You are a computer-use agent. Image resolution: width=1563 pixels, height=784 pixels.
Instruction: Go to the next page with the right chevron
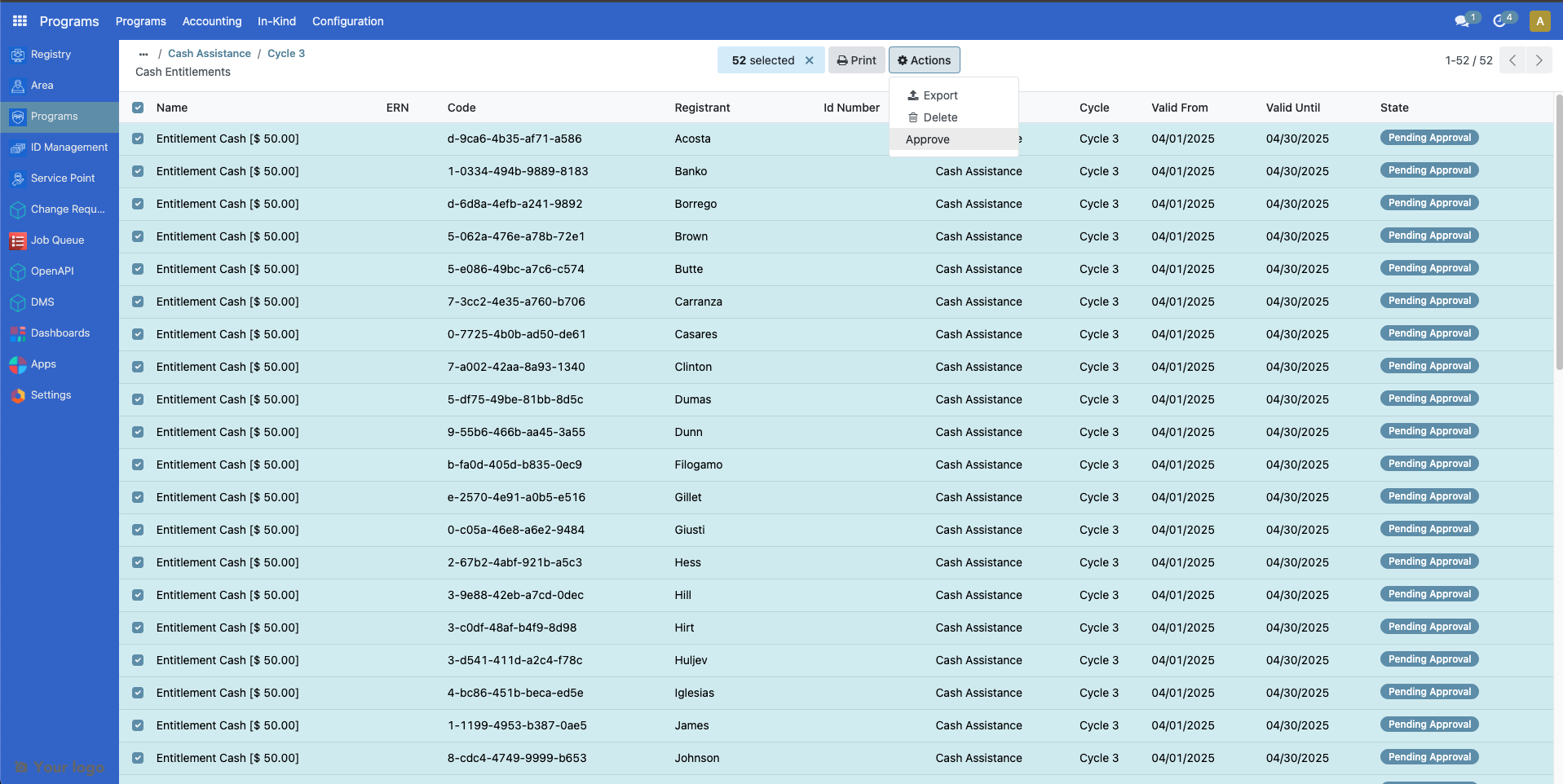(1539, 59)
